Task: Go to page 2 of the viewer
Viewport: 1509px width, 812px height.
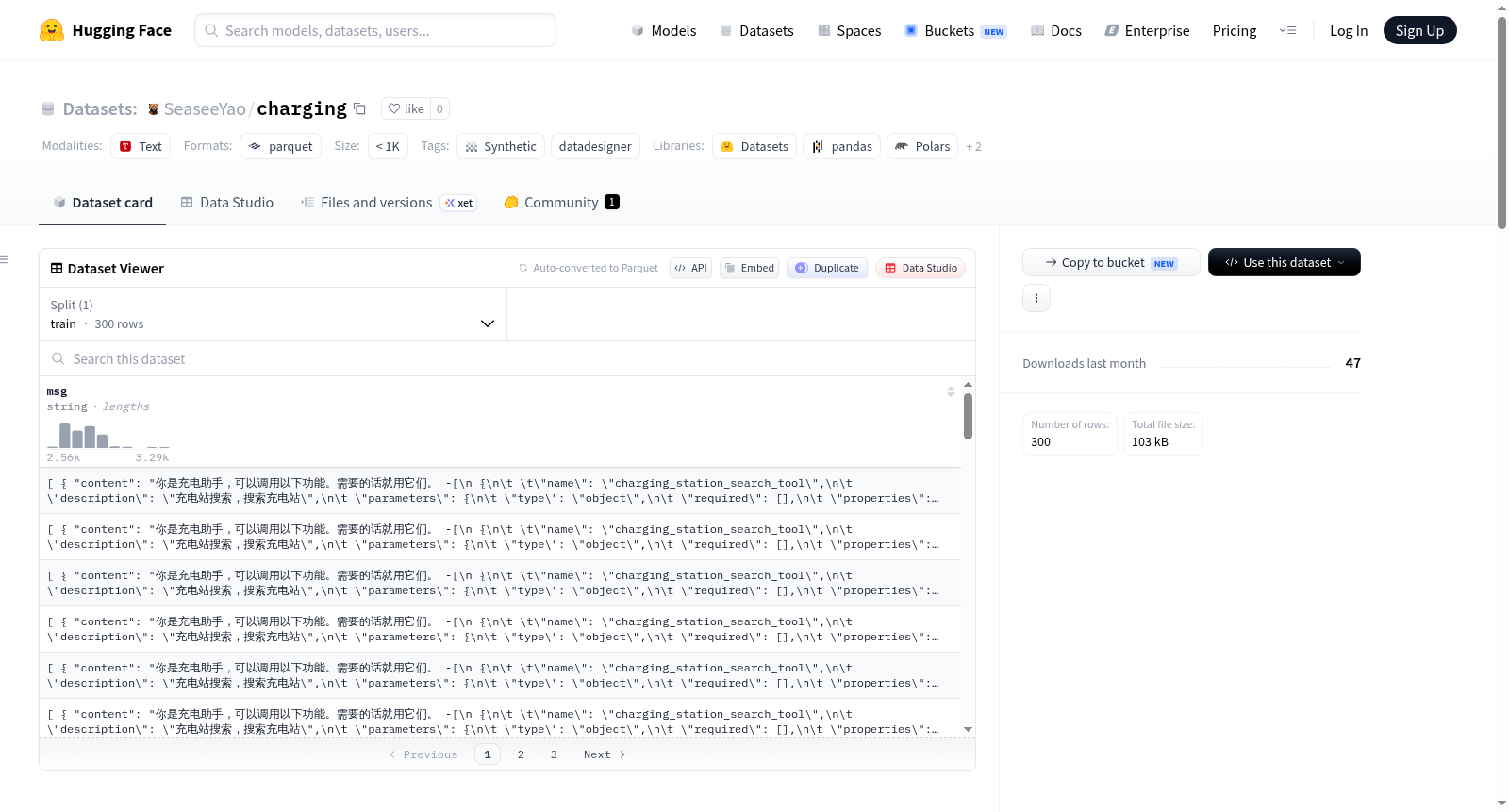Action: (x=521, y=754)
